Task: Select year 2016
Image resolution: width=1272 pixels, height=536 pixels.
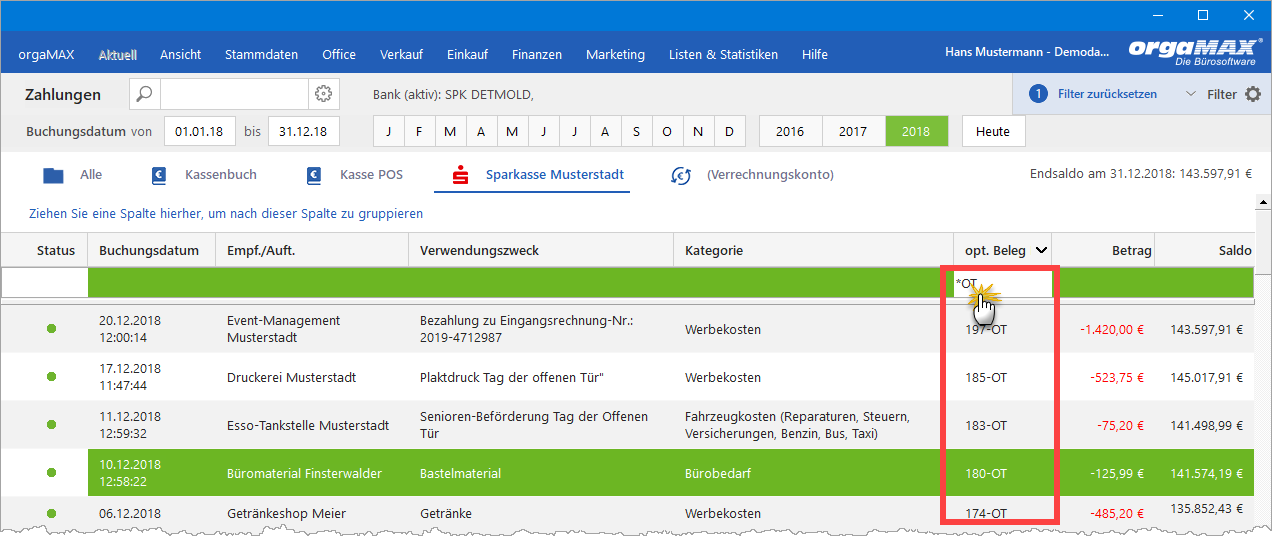Action: pyautogui.click(x=790, y=131)
